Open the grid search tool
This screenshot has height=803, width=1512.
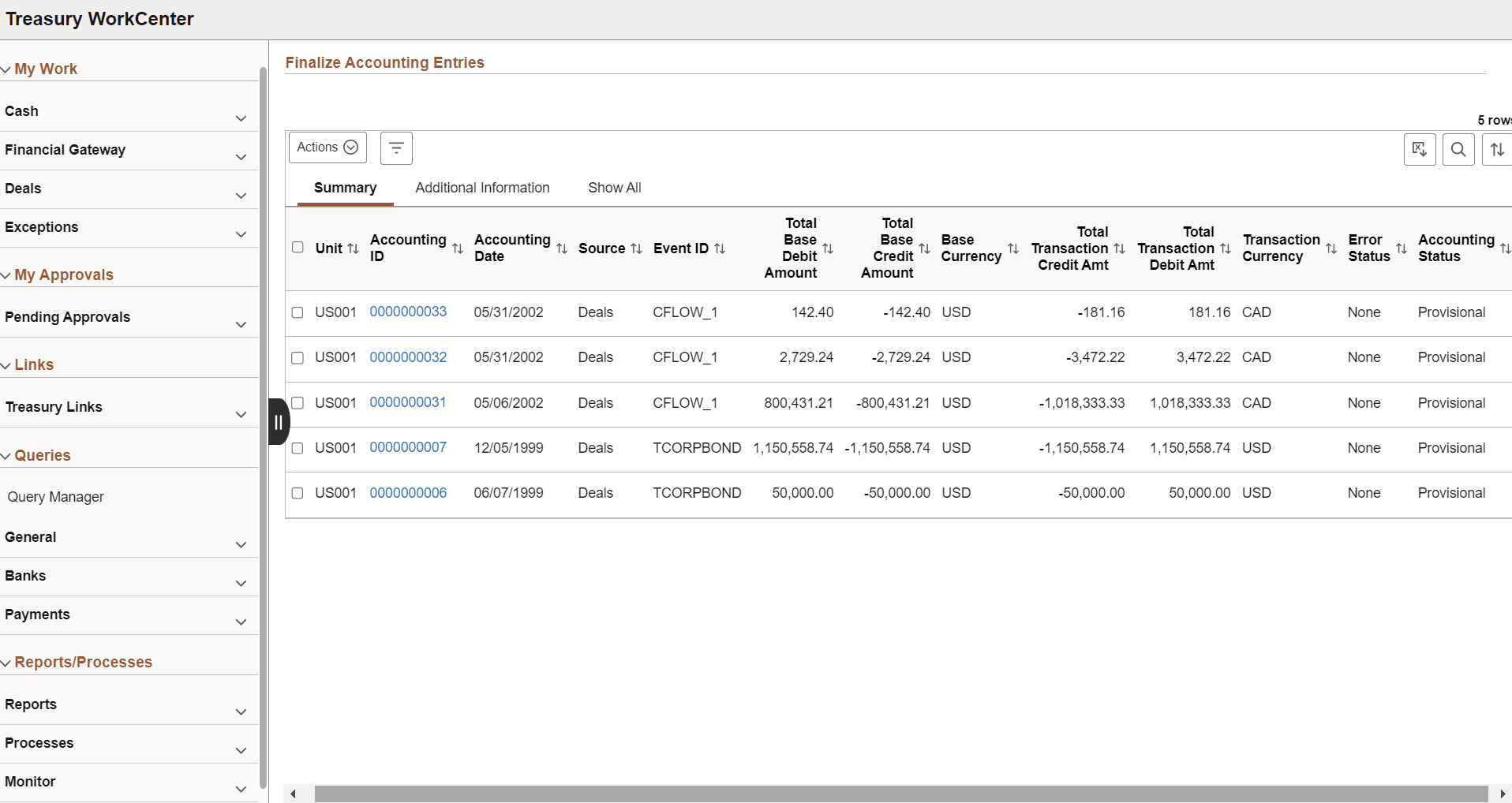[x=1459, y=149]
